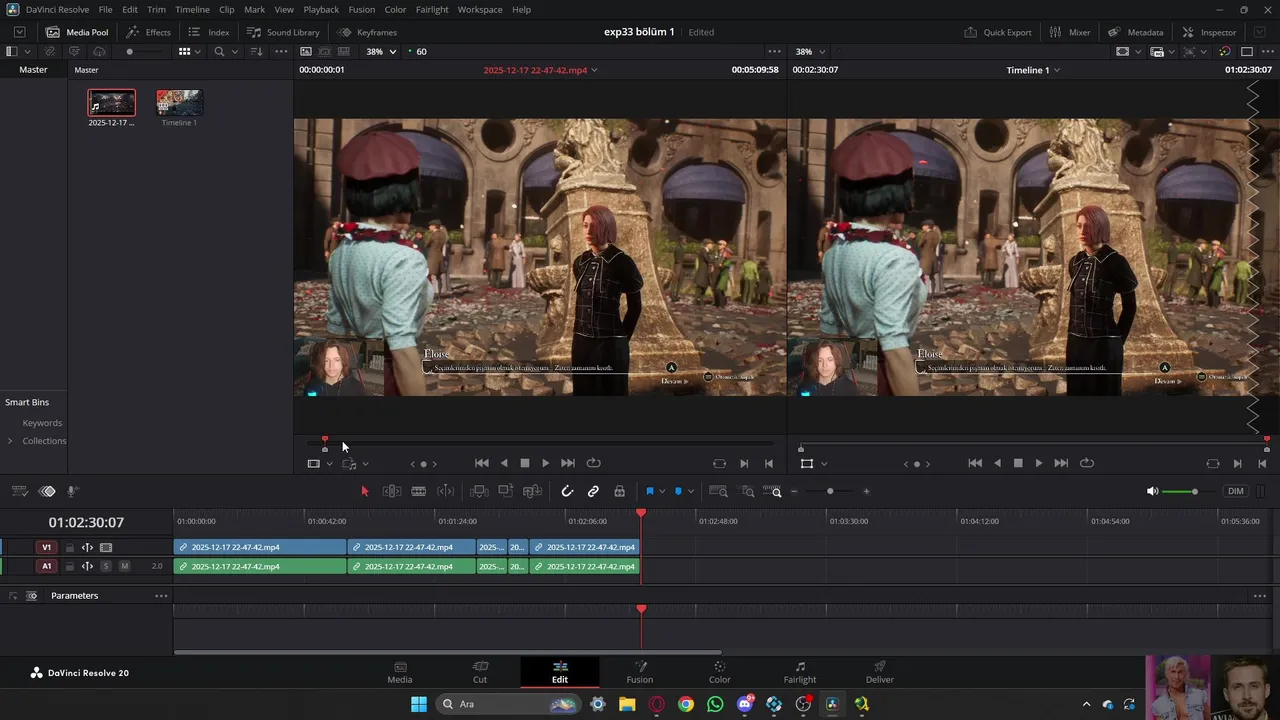Stop playback in timeline viewer
Viewport: 1280px width, 720px height.
(1018, 463)
